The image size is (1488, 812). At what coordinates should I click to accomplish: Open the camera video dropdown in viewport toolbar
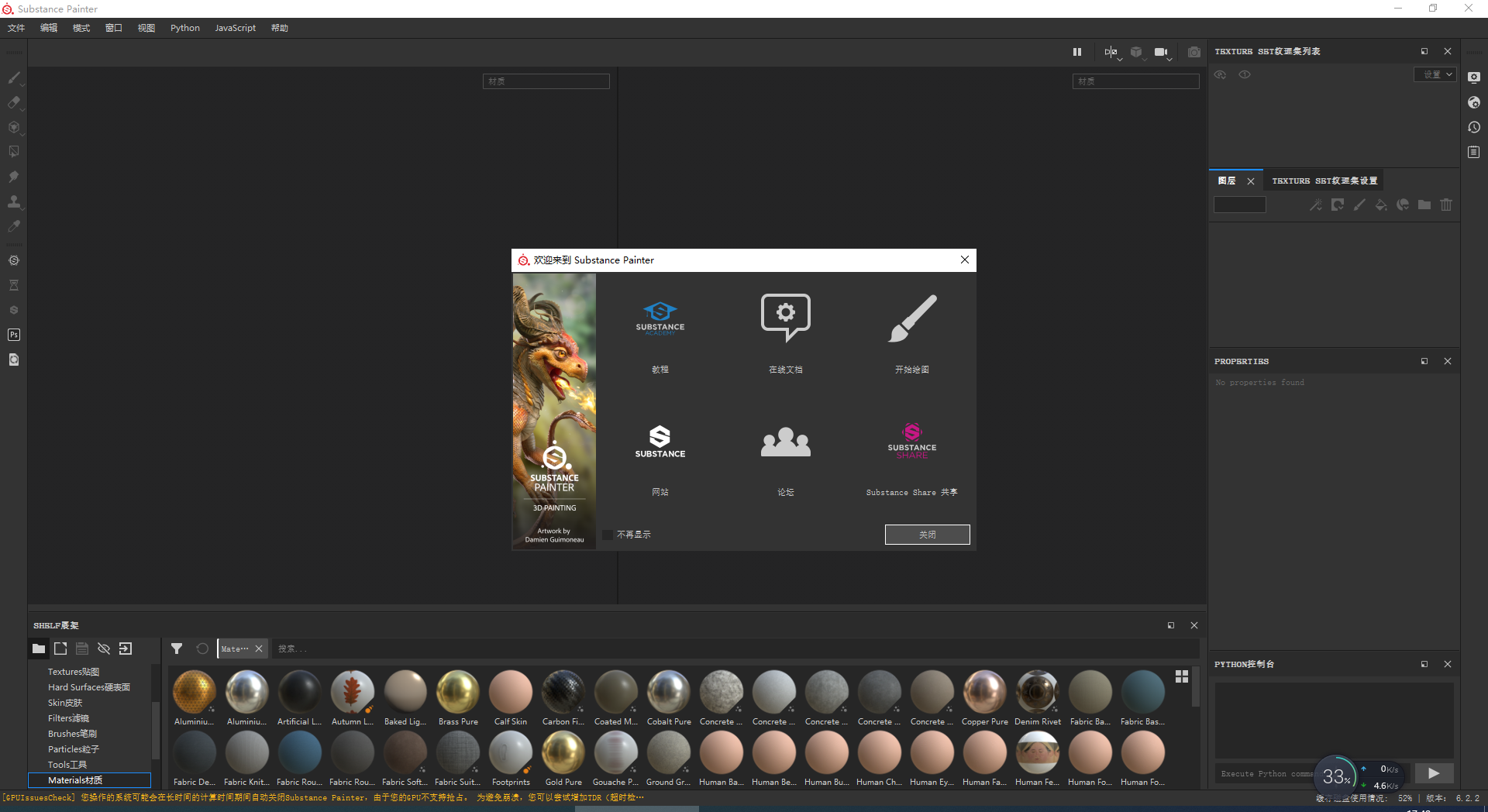pyautogui.click(x=1162, y=53)
